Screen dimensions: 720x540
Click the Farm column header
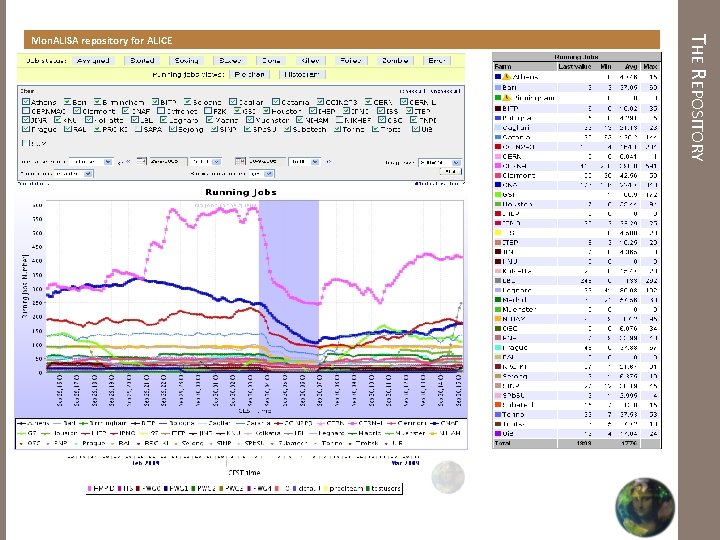coord(525,67)
